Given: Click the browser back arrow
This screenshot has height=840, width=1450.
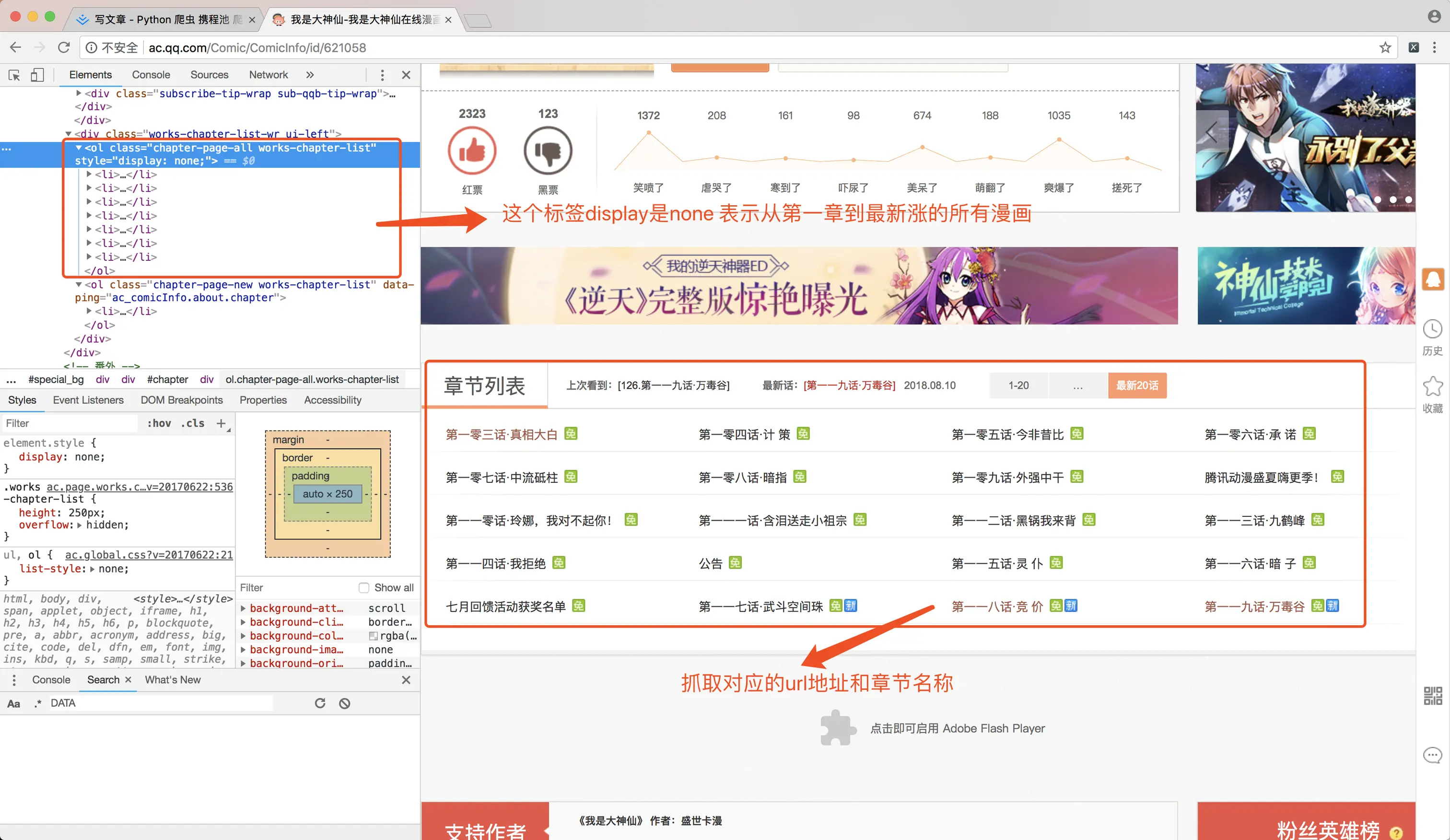Looking at the screenshot, I should click(15, 47).
